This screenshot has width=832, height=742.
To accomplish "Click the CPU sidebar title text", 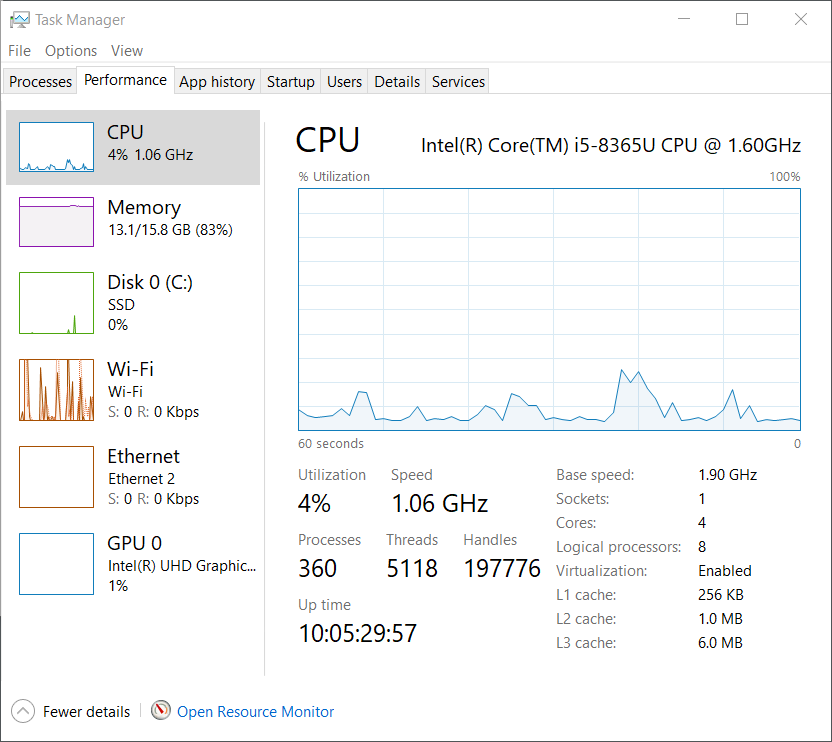I will (125, 132).
